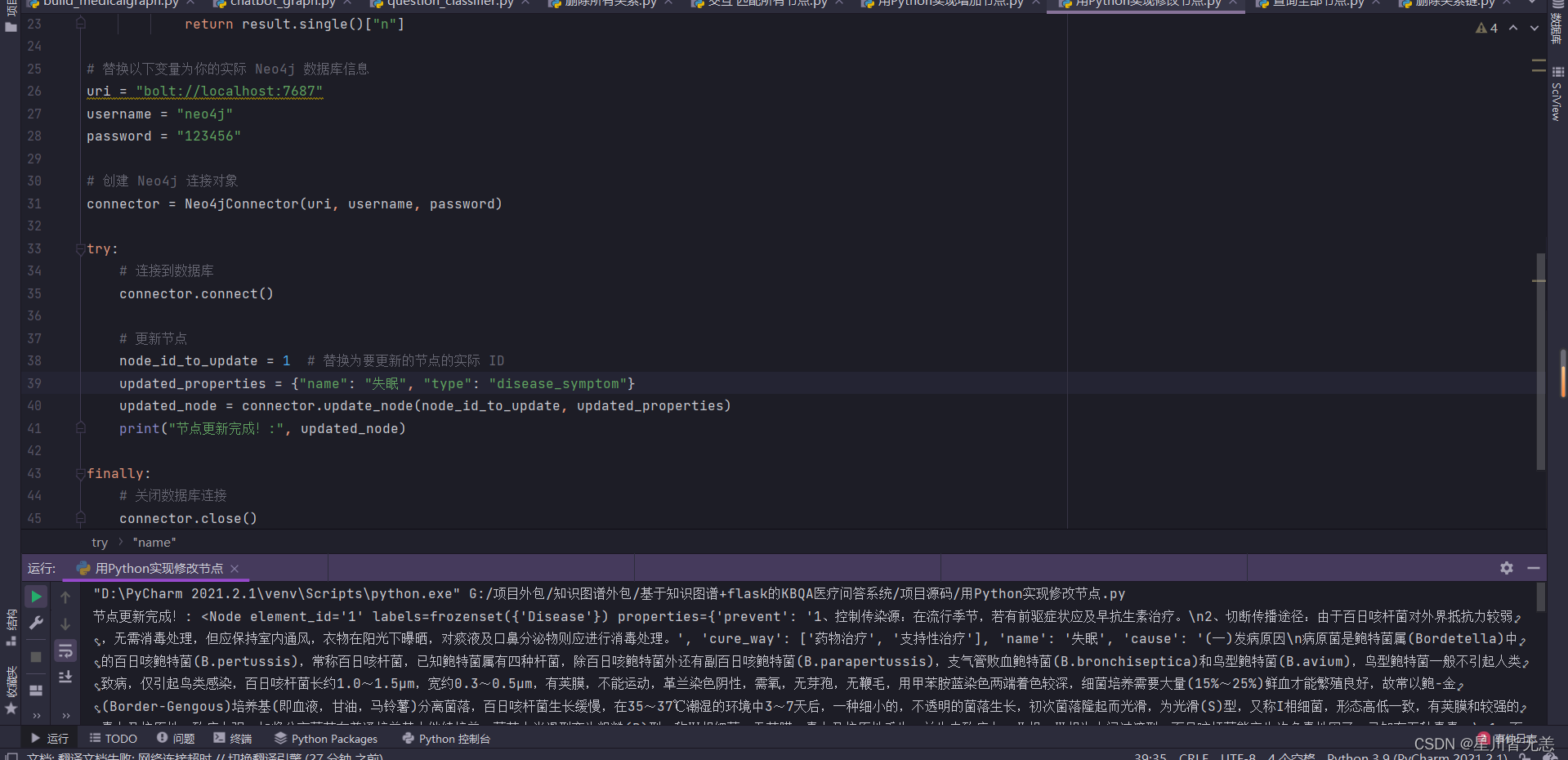
Task: Click the editor vertical scrollbar
Action: pos(1540,360)
